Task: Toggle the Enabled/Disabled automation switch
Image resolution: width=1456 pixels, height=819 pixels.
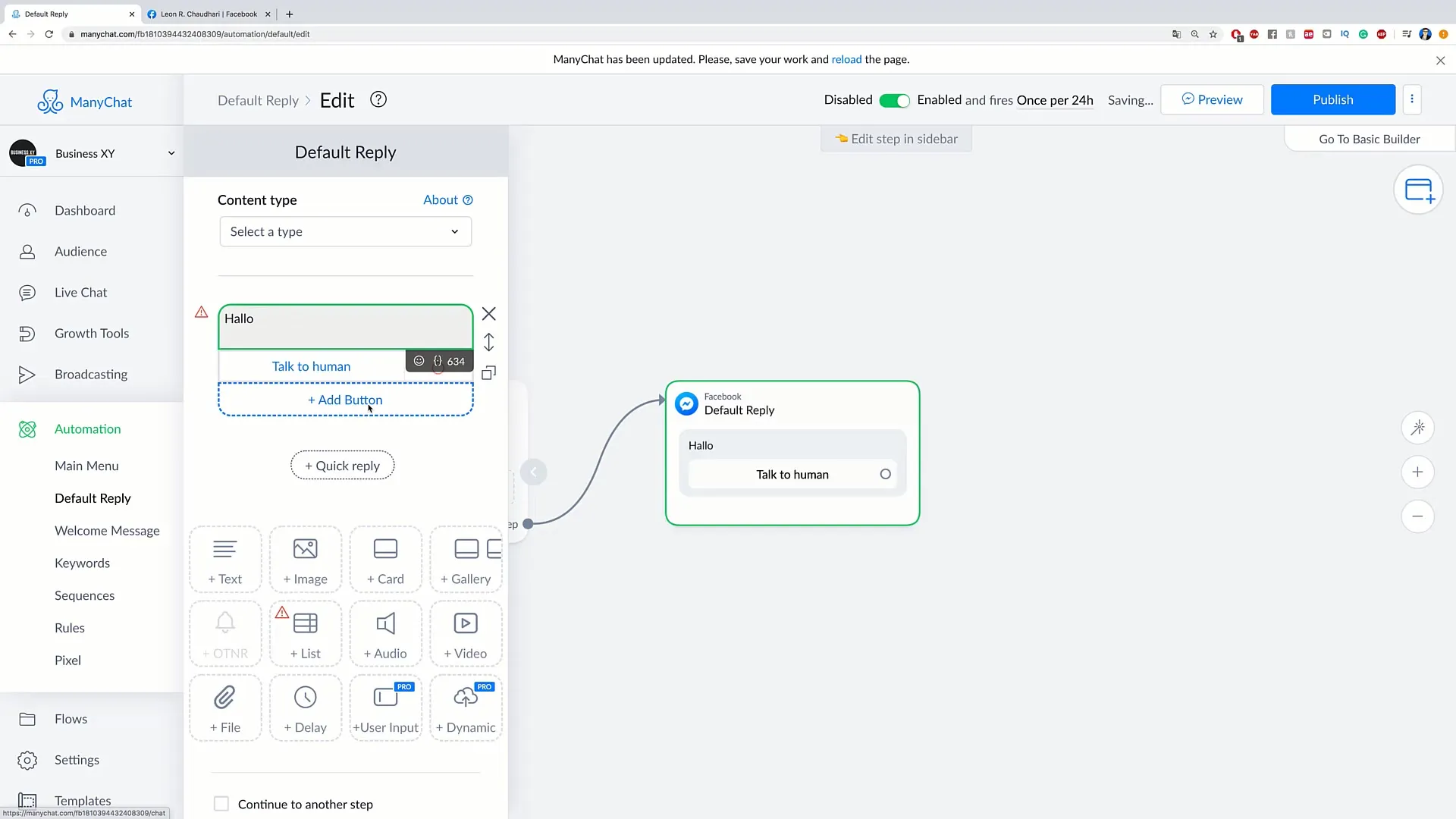Action: pyautogui.click(x=894, y=99)
